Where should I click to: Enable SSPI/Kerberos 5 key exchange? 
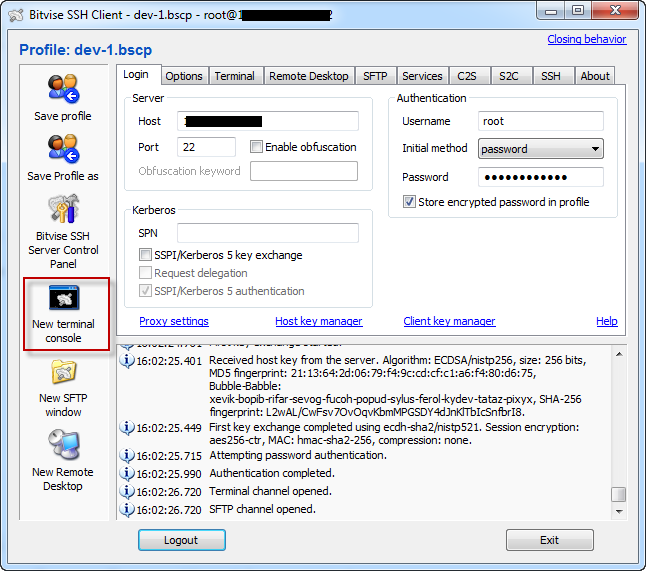click(145, 255)
